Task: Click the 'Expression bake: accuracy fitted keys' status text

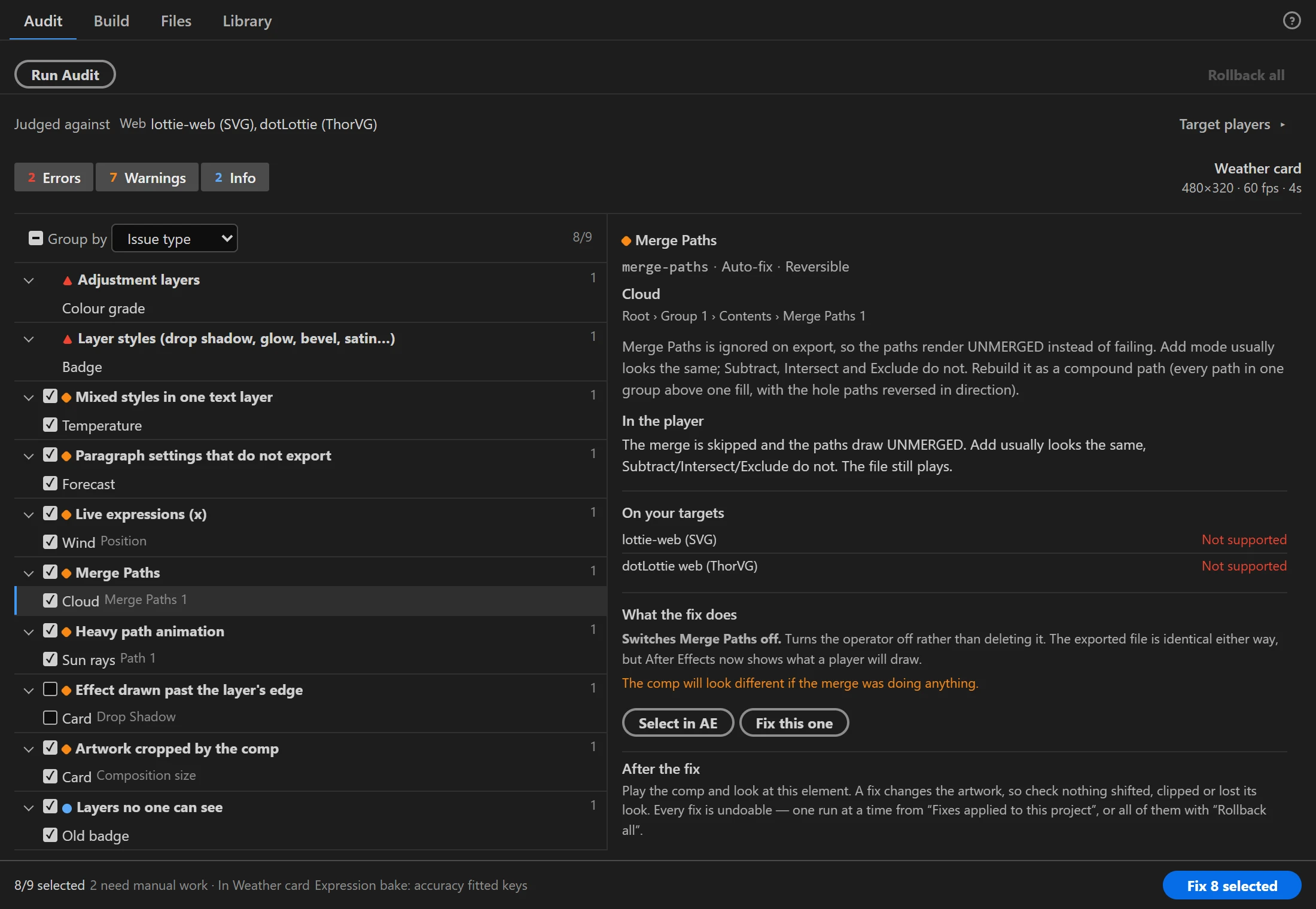Action: (421, 886)
